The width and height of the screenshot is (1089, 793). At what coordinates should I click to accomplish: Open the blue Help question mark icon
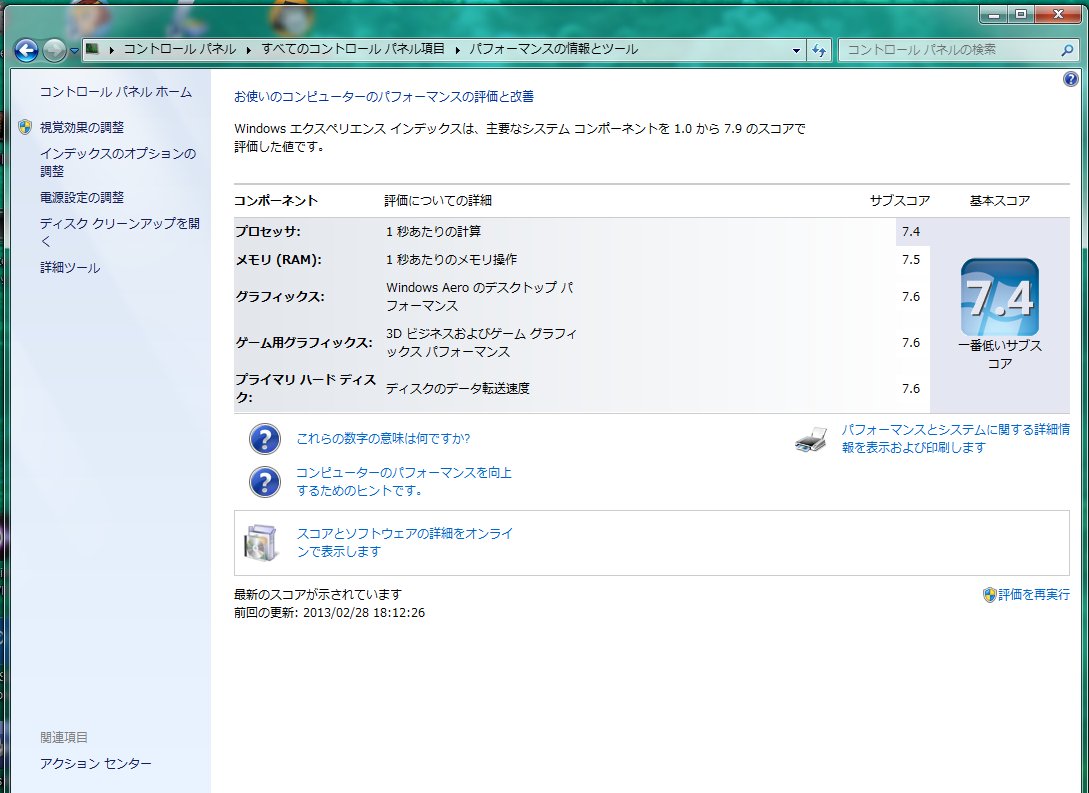tap(1070, 79)
